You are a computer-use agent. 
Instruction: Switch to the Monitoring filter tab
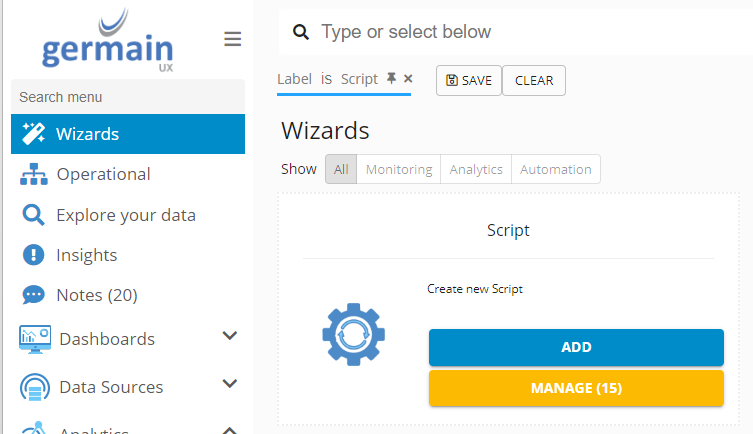point(399,169)
